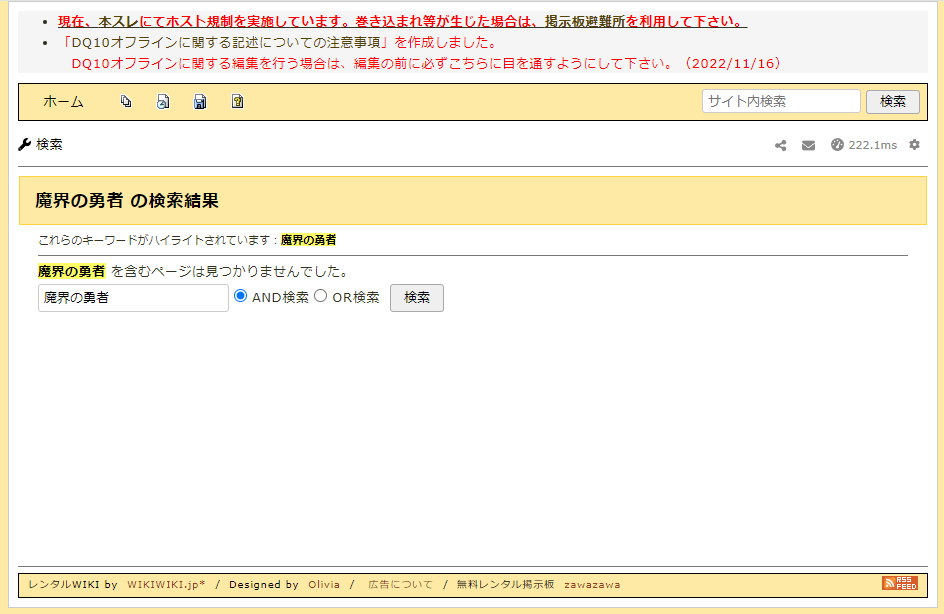Click the new page icon in the toolbar
The width and height of the screenshot is (944, 614).
coord(126,102)
